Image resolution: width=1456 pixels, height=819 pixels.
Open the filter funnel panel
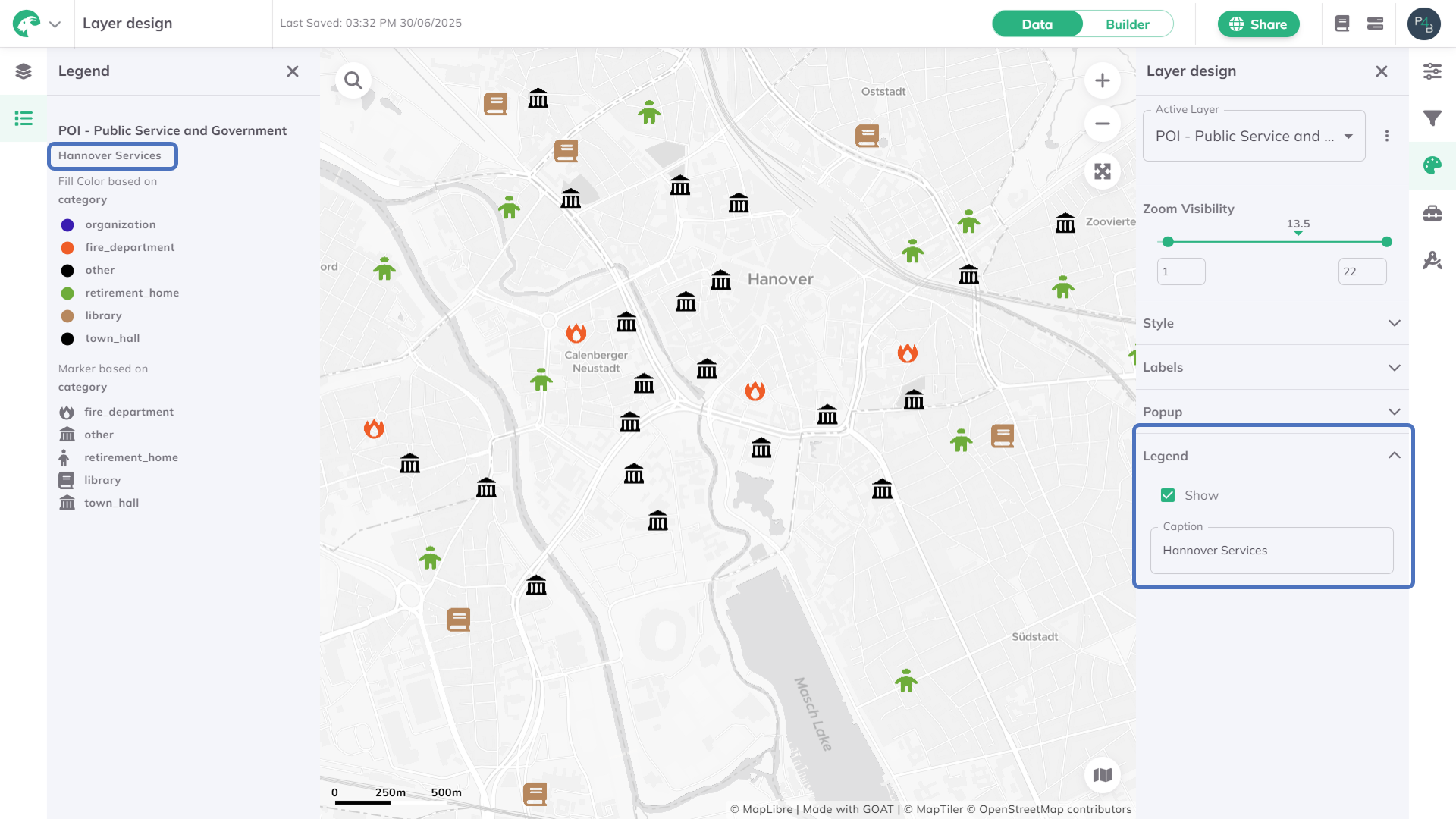[1432, 118]
